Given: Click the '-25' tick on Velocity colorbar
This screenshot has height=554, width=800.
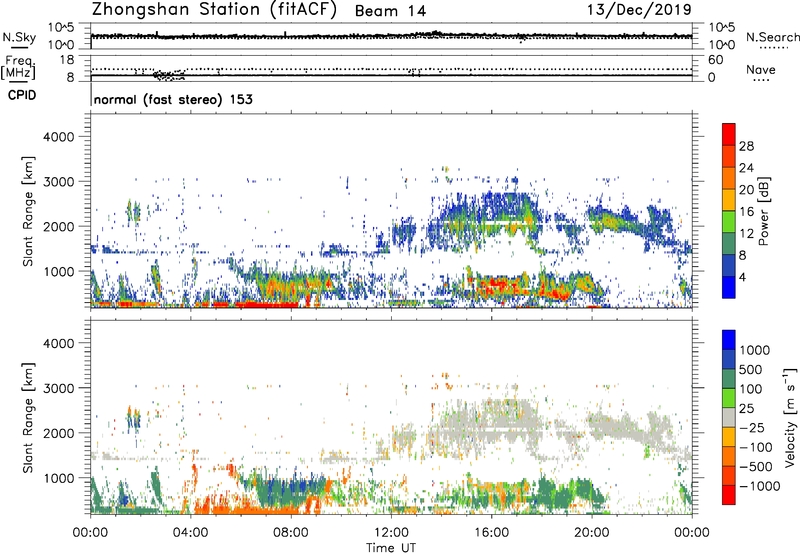Looking at the screenshot, I should coord(752,428).
